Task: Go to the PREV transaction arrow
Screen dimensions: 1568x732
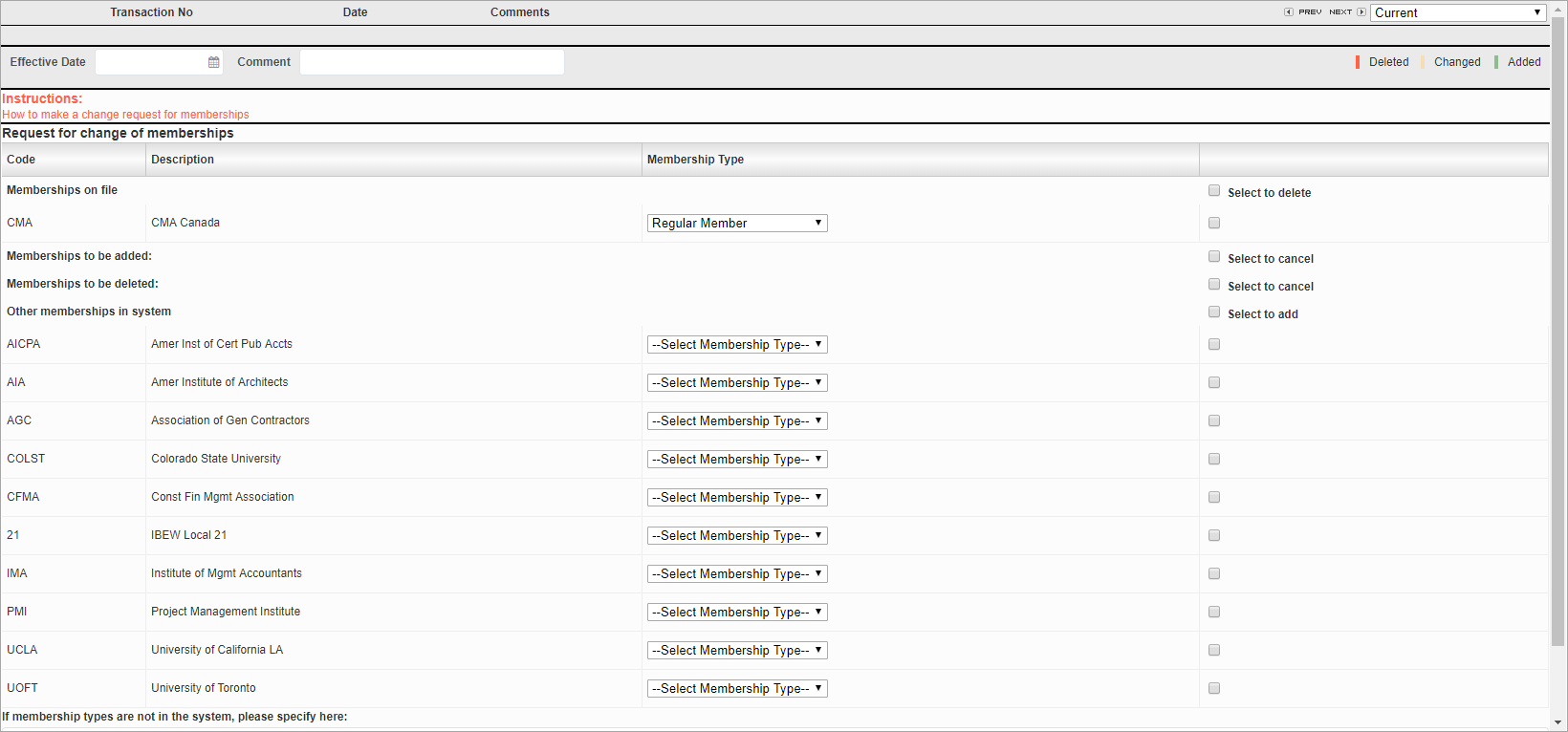Action: point(1289,12)
